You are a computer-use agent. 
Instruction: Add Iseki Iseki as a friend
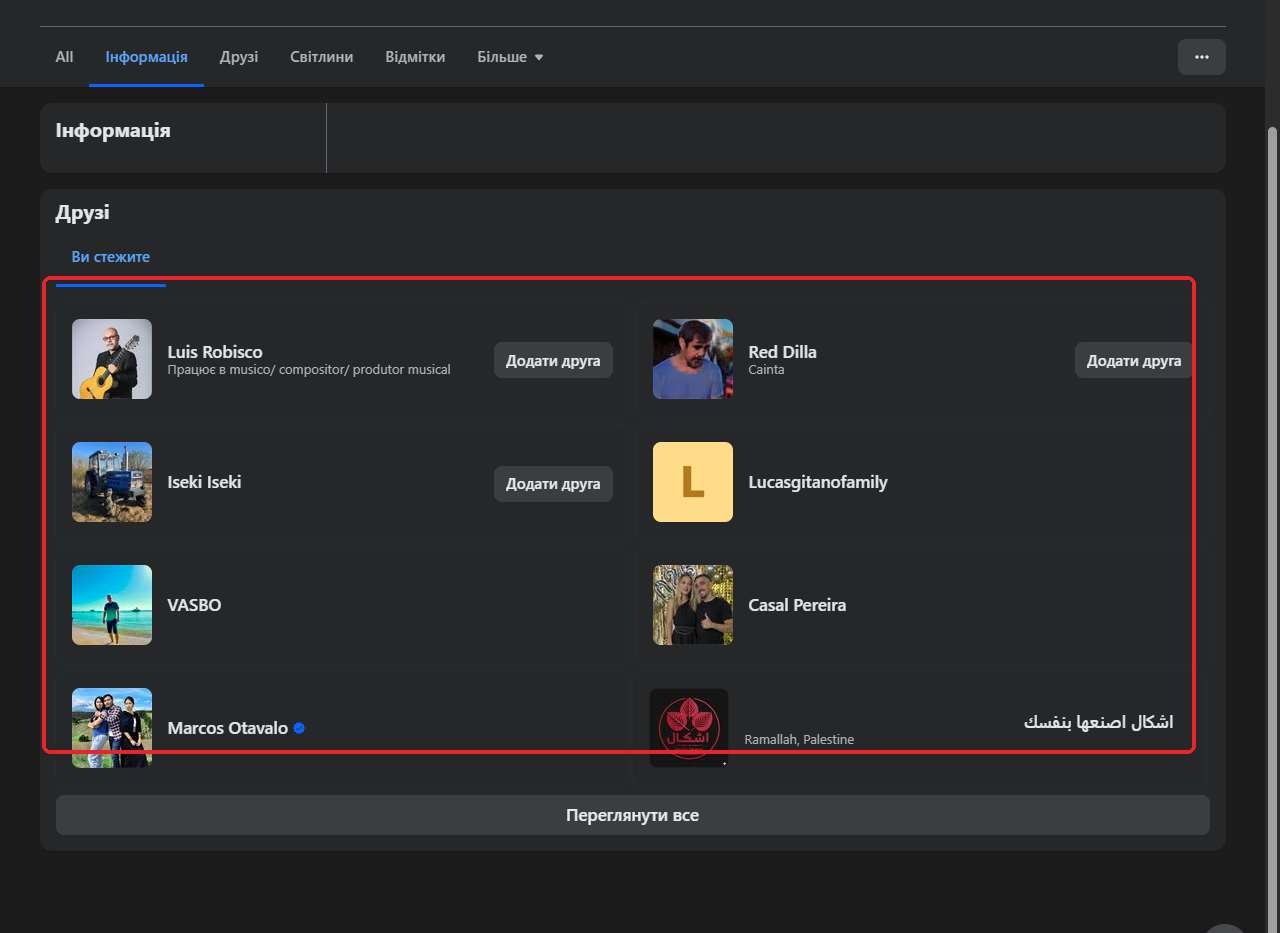(x=553, y=483)
